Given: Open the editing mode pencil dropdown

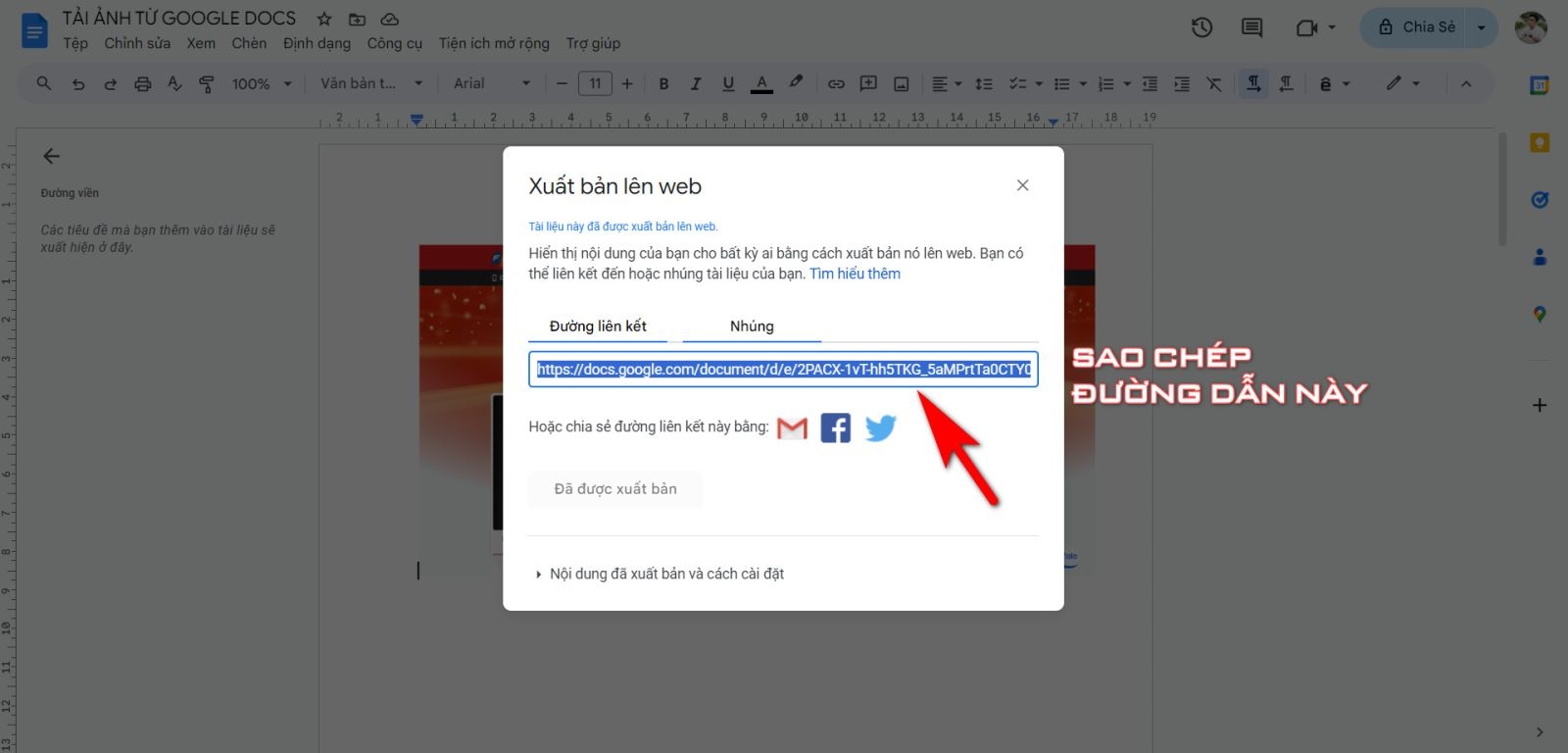Looking at the screenshot, I should [1402, 83].
